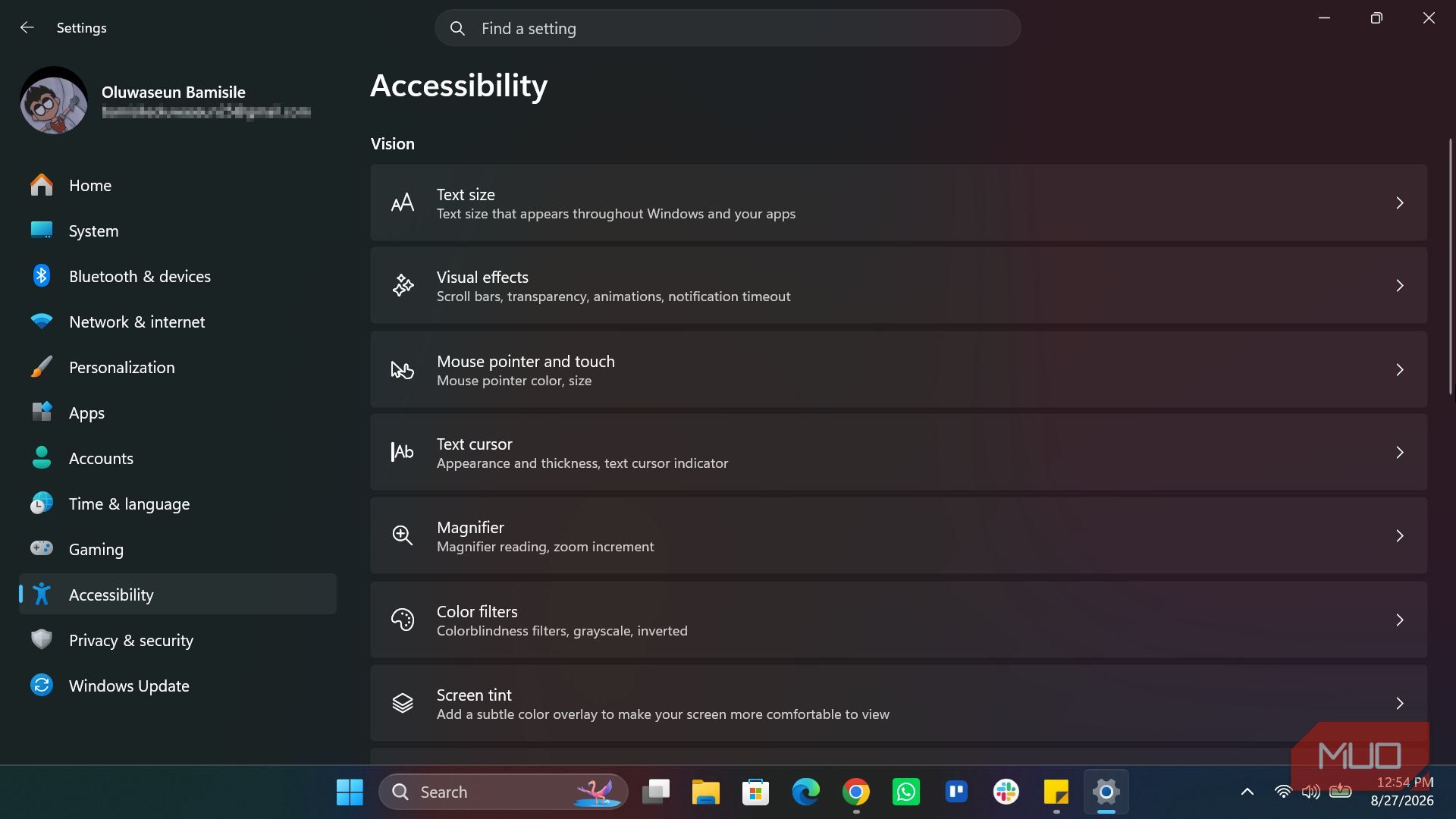Click the Wi-Fi tray icon
The height and width of the screenshot is (819, 1456).
(1283, 792)
